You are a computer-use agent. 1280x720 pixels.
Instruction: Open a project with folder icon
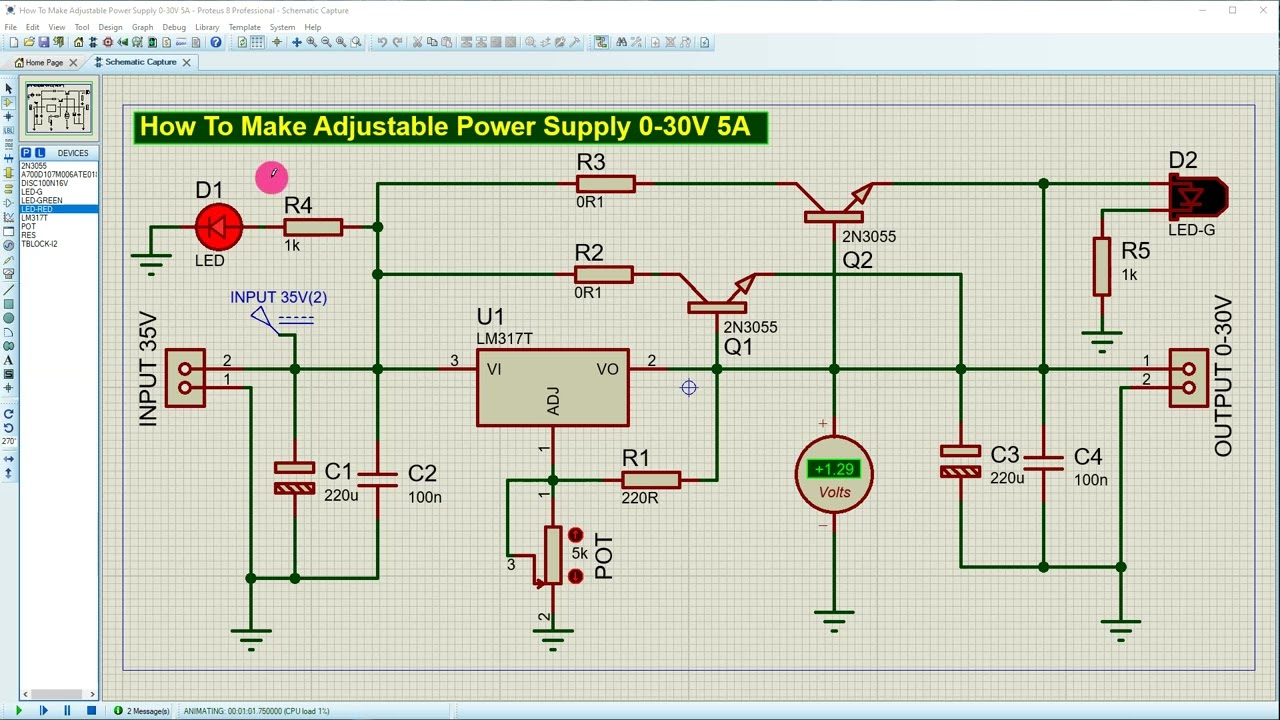[x=29, y=42]
